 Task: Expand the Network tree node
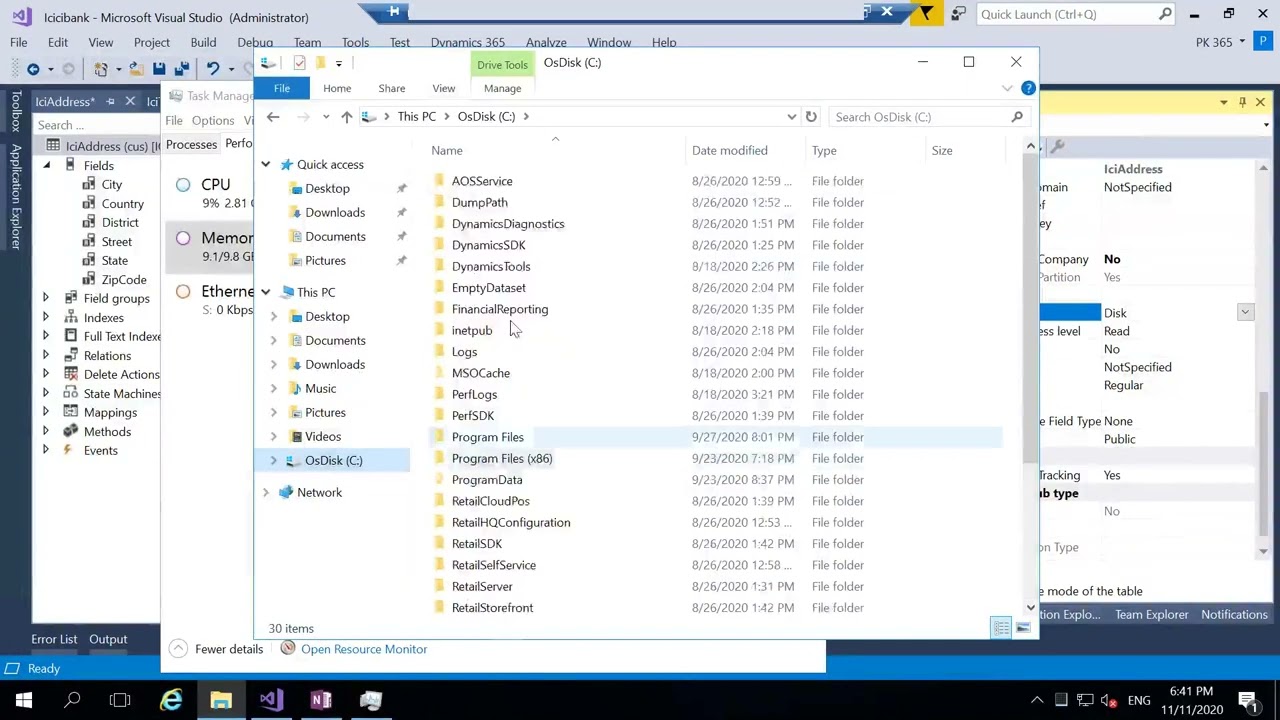click(266, 492)
